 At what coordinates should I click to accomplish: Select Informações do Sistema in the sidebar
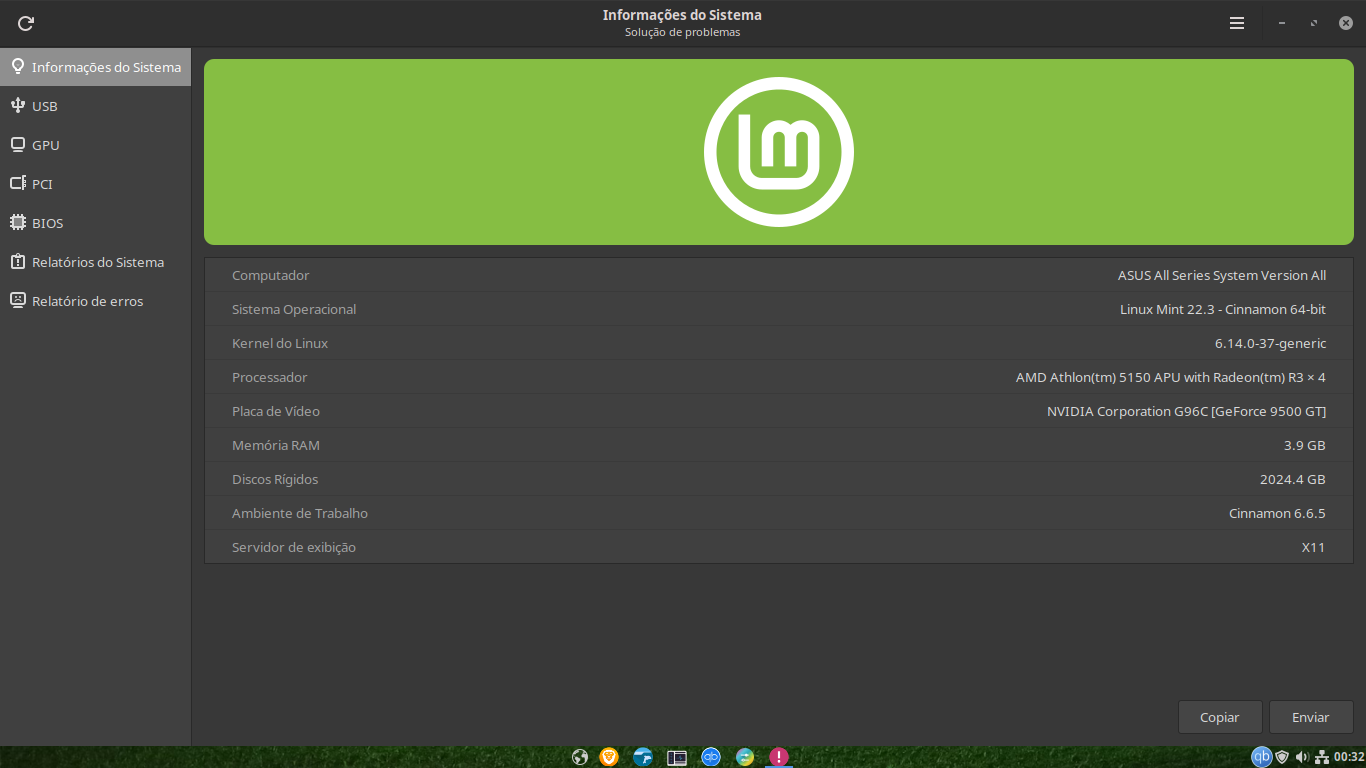(x=95, y=67)
